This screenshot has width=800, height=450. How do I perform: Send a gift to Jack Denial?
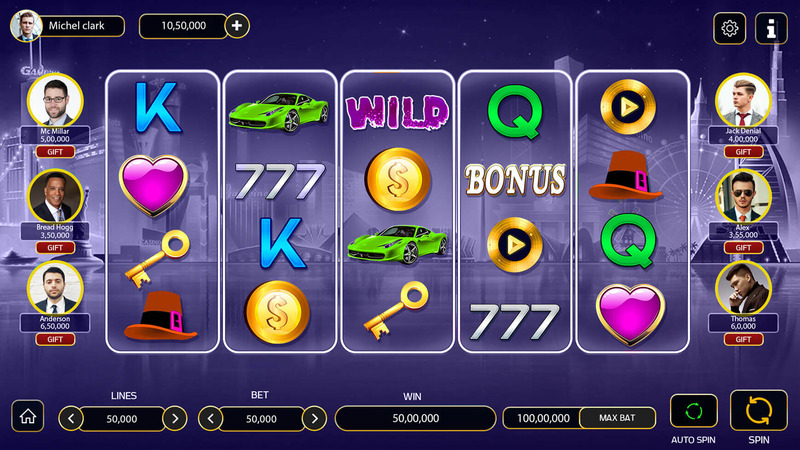coord(743,152)
